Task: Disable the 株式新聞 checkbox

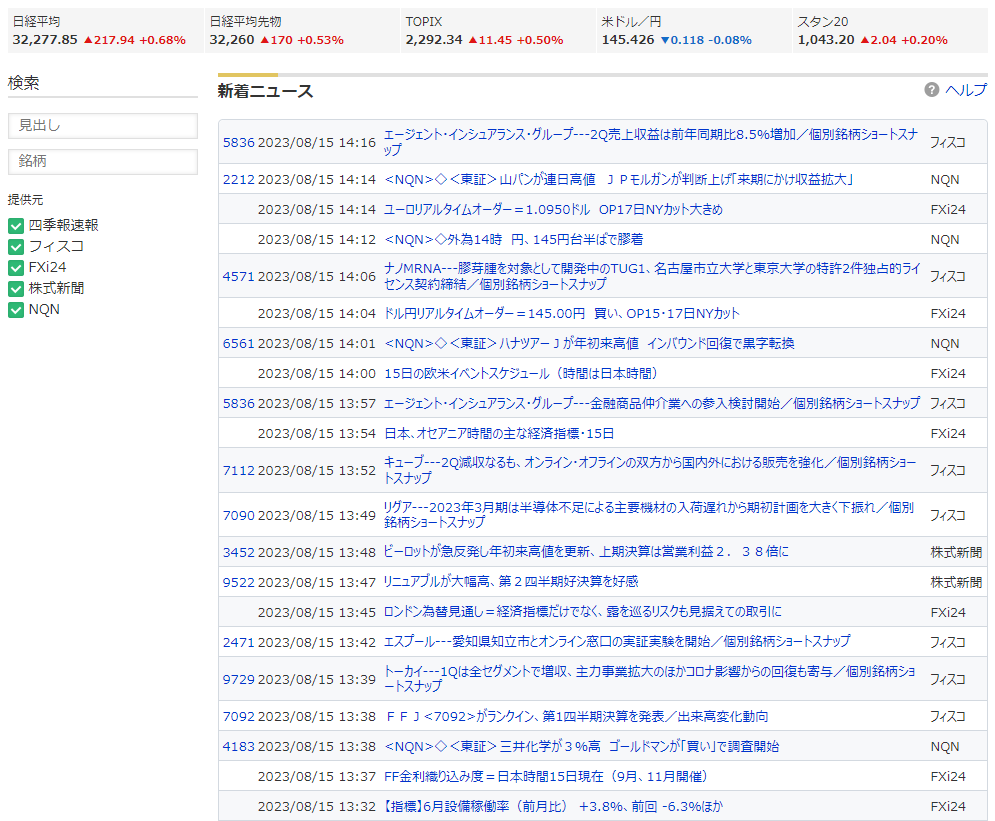Action: (x=16, y=289)
